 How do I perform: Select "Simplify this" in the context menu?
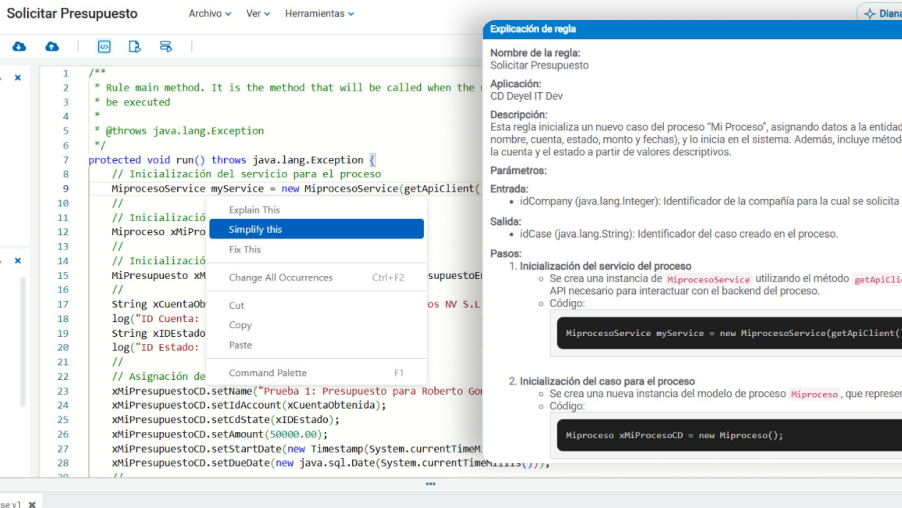coord(255,229)
